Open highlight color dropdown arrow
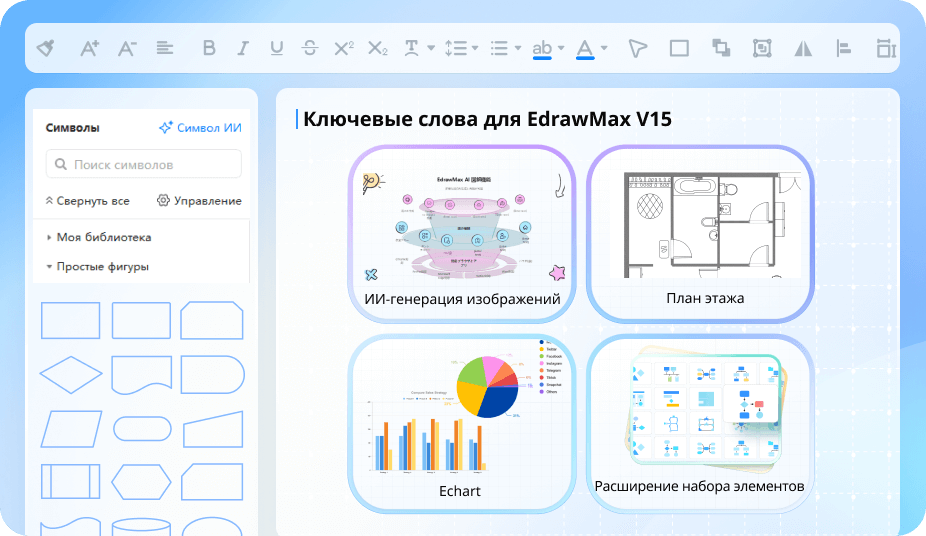 (x=561, y=48)
